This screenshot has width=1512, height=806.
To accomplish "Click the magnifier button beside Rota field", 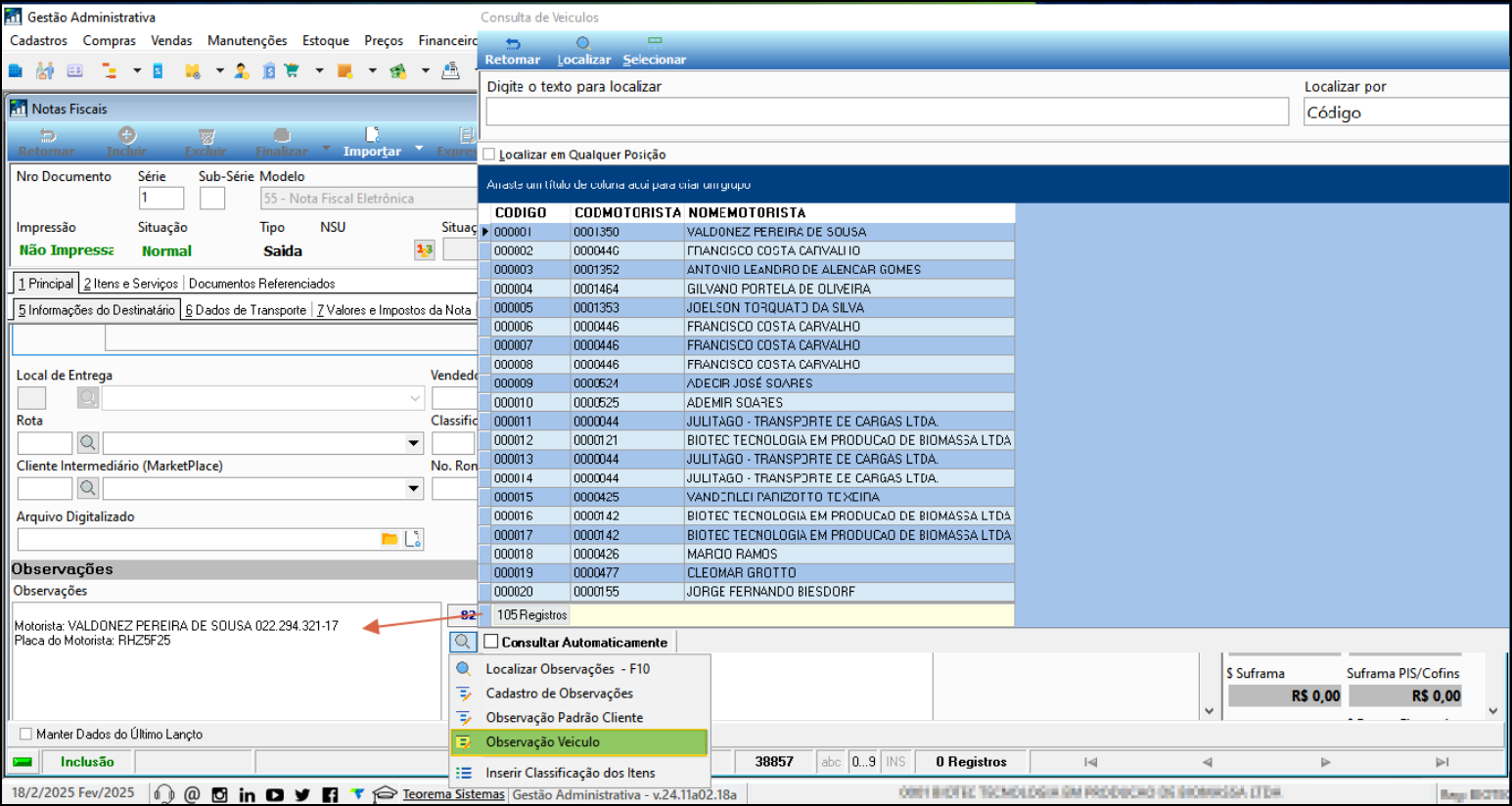I will [88, 443].
